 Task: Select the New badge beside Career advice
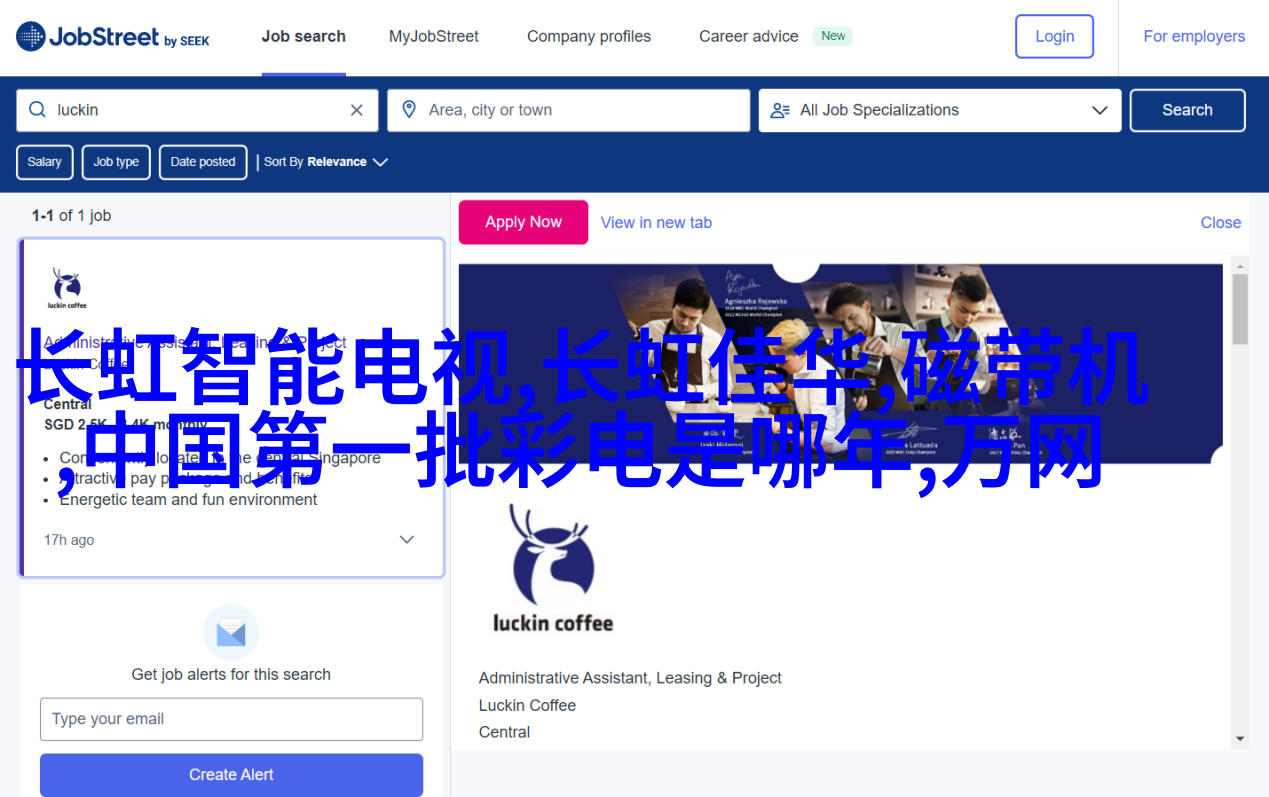833,36
